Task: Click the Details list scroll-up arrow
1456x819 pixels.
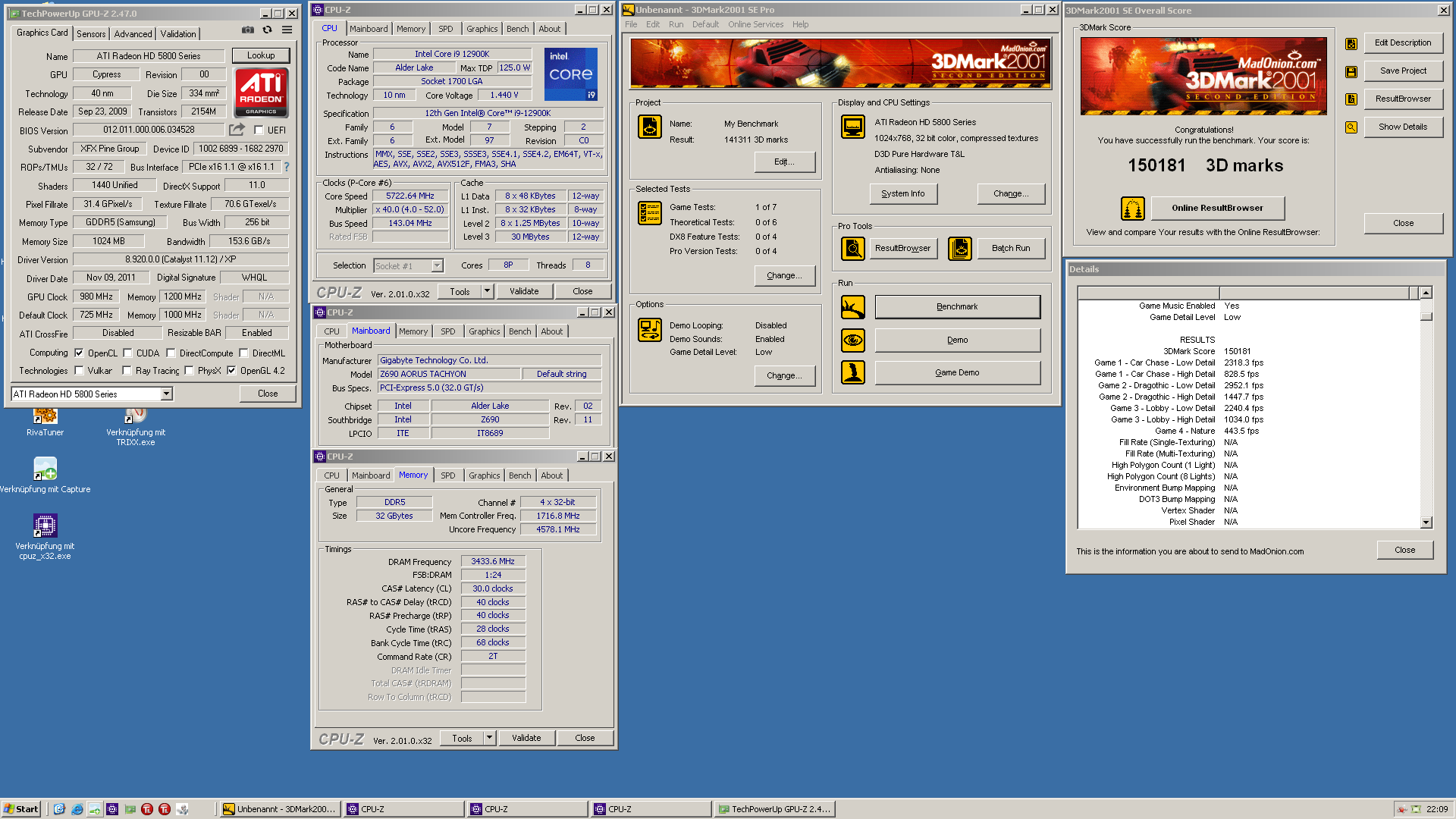Action: point(1426,293)
